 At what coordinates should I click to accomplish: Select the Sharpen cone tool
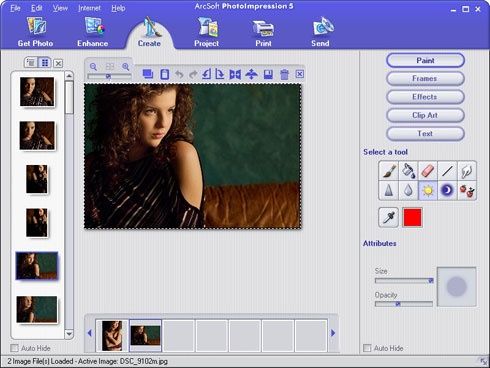389,190
